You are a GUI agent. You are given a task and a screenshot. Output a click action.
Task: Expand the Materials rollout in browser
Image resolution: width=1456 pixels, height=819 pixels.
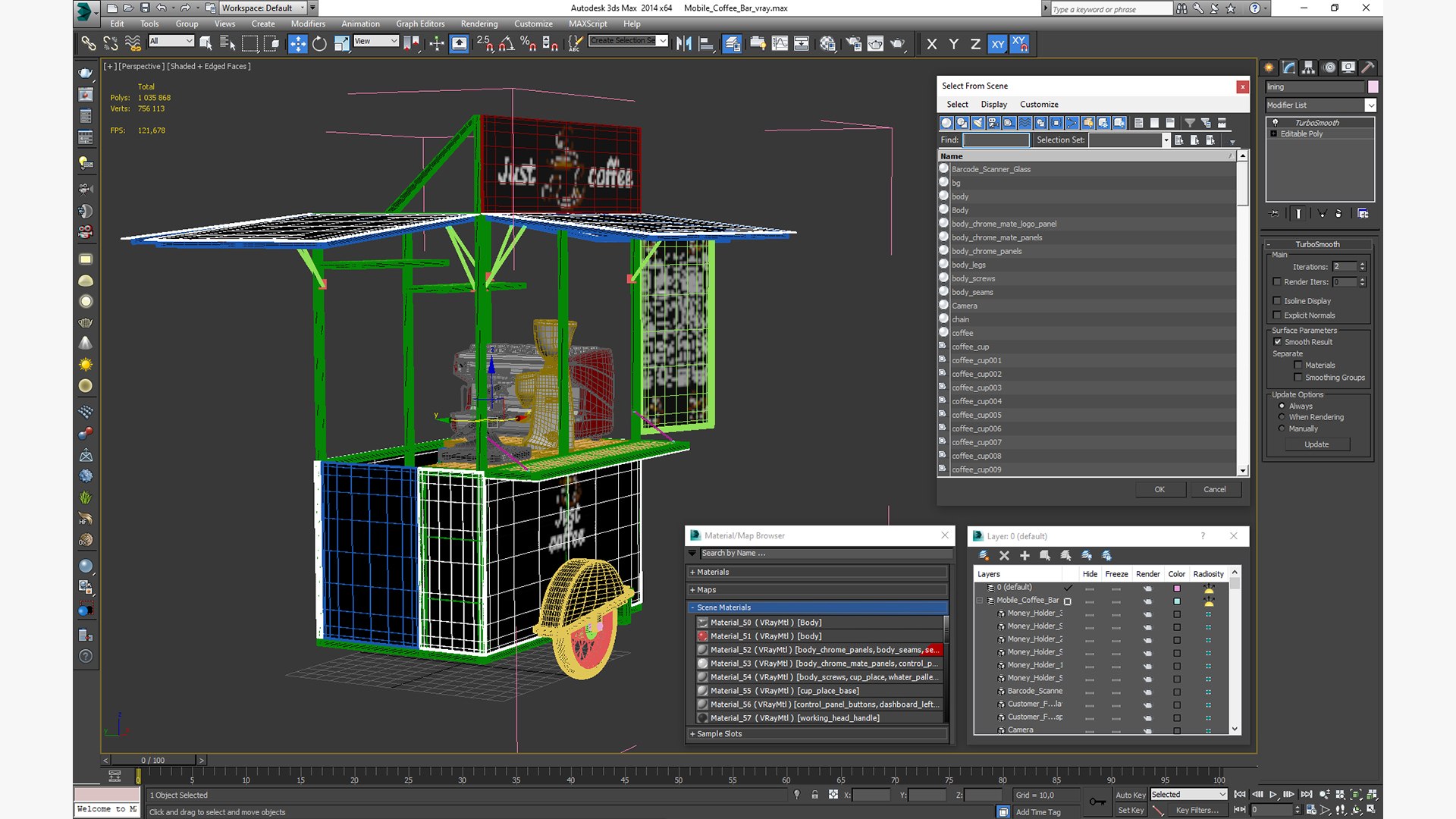(x=817, y=573)
